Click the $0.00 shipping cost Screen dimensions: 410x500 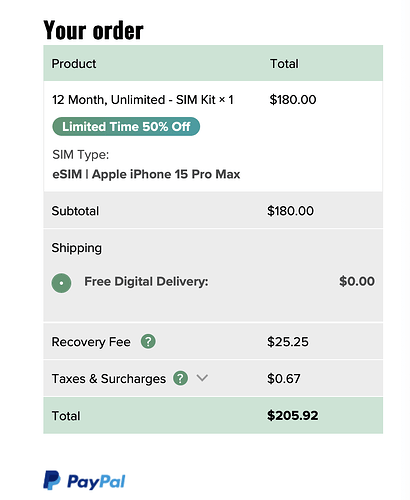click(357, 281)
